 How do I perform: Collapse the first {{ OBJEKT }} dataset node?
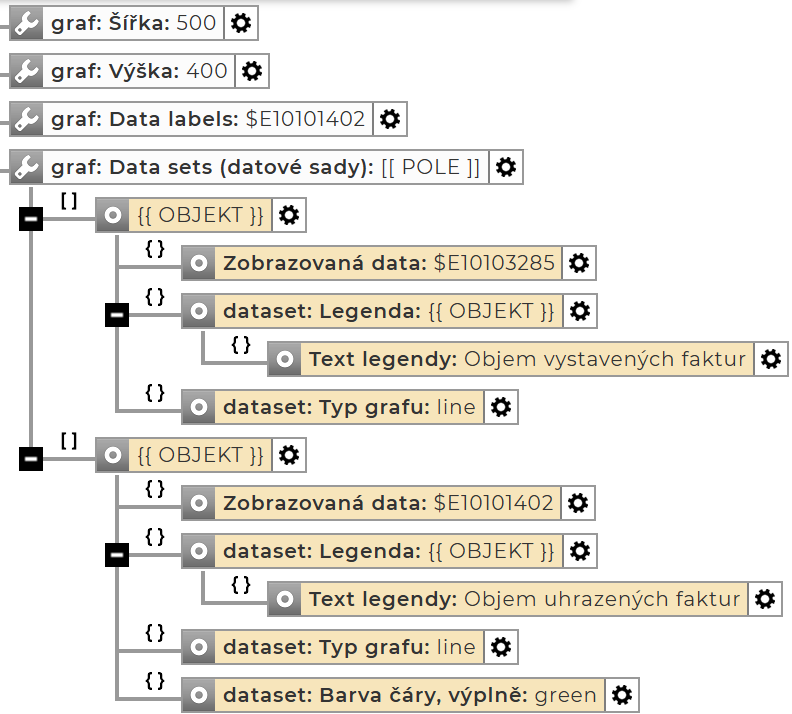coord(31,219)
